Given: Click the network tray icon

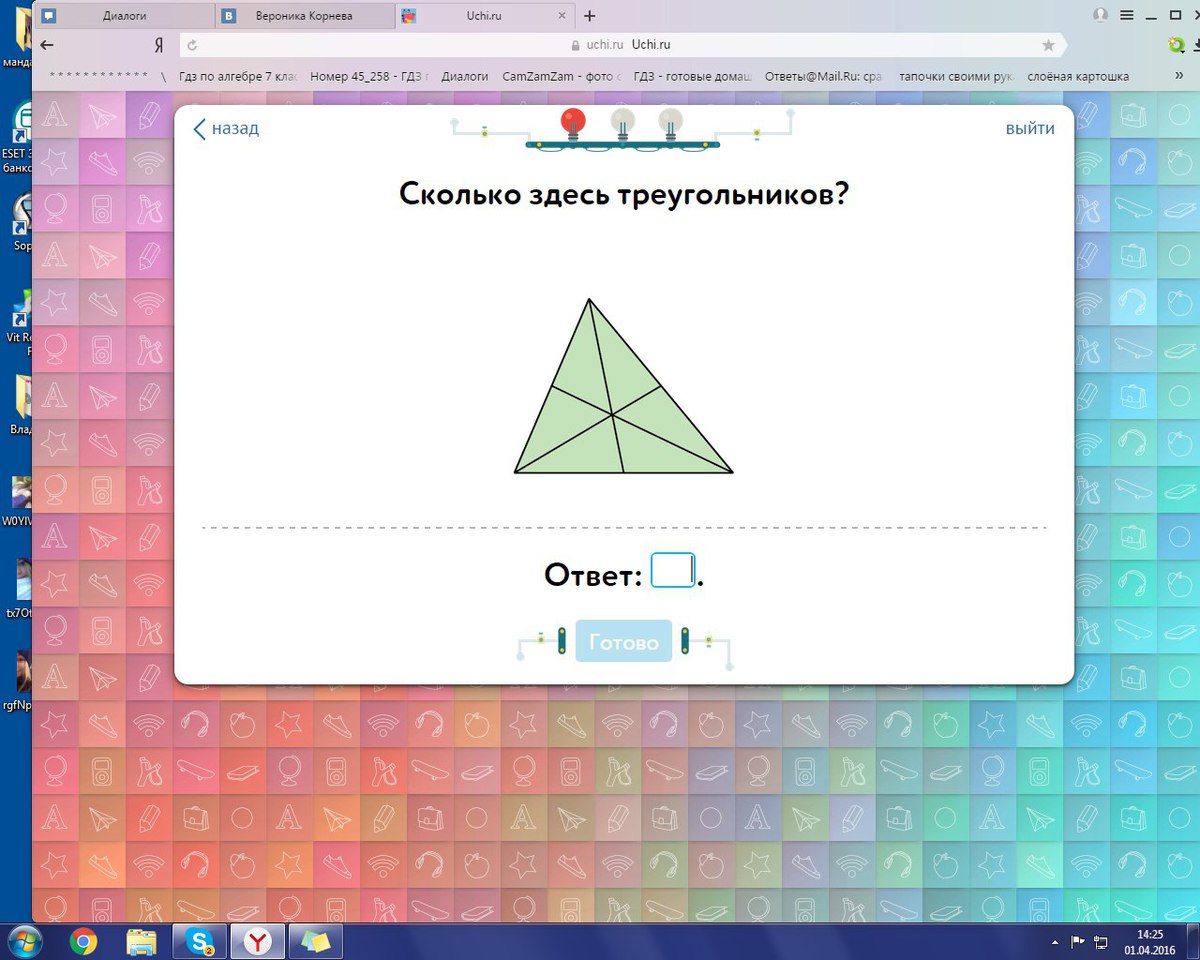Looking at the screenshot, I should coord(1101,942).
